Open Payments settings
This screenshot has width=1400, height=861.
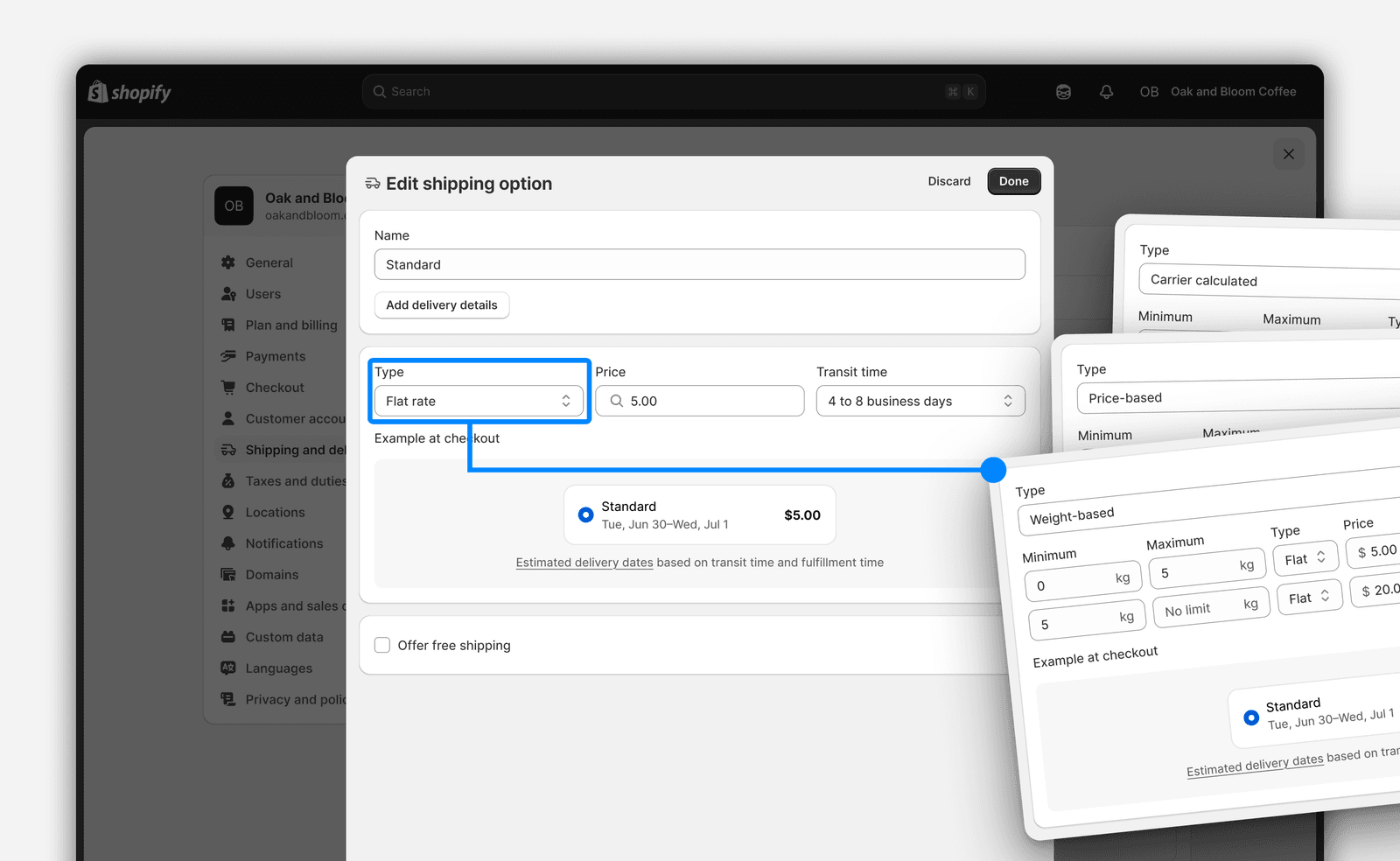coord(276,356)
